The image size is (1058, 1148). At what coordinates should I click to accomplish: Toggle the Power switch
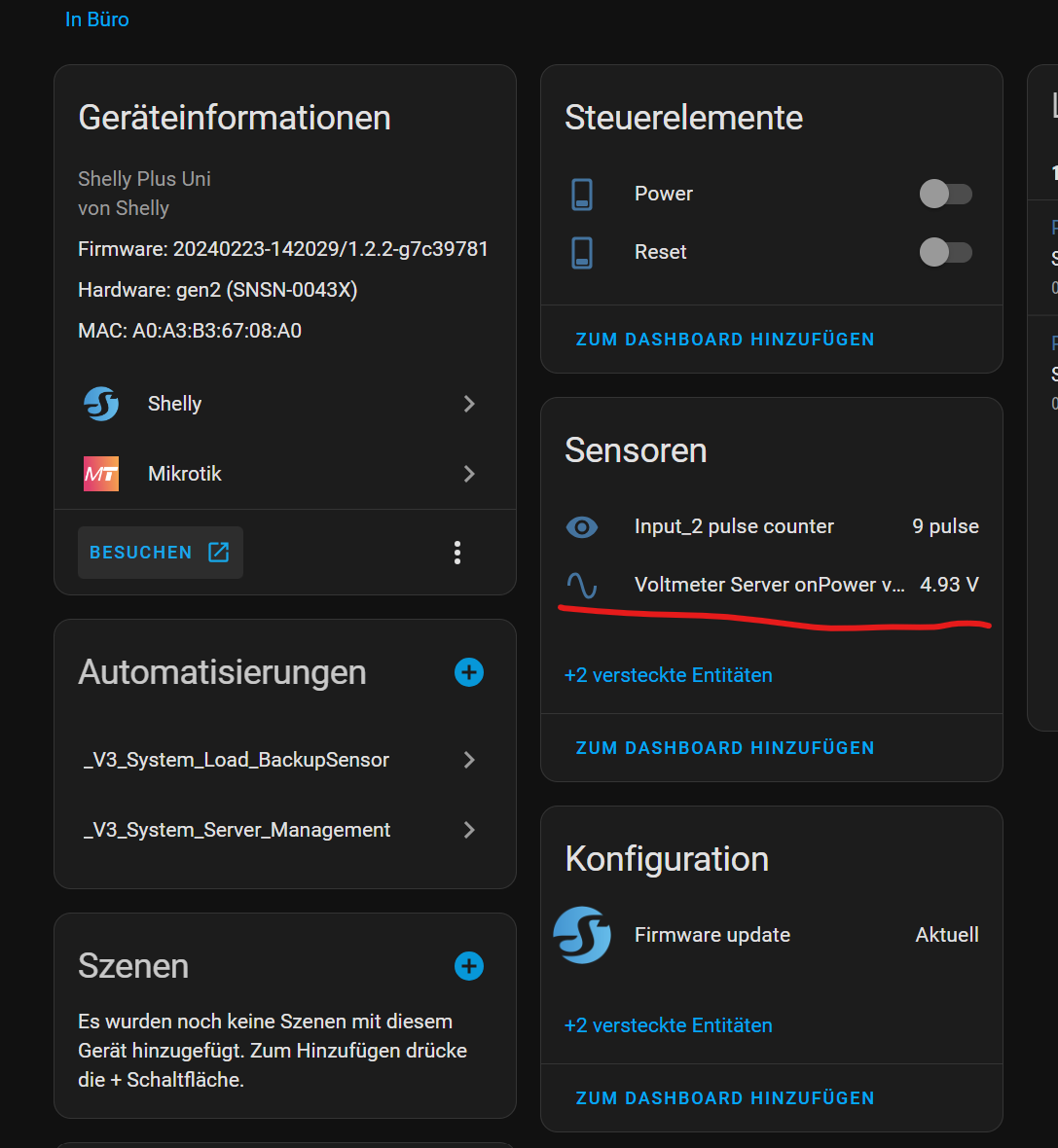945,194
